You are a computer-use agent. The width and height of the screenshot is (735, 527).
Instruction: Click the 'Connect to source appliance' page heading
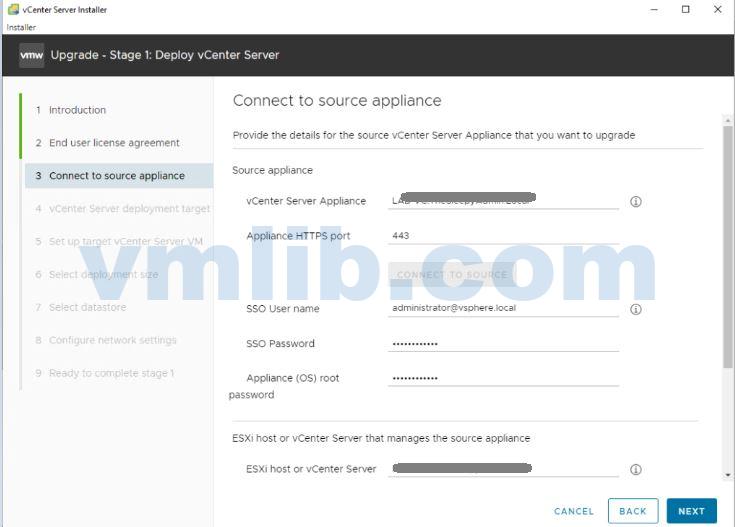click(337, 100)
